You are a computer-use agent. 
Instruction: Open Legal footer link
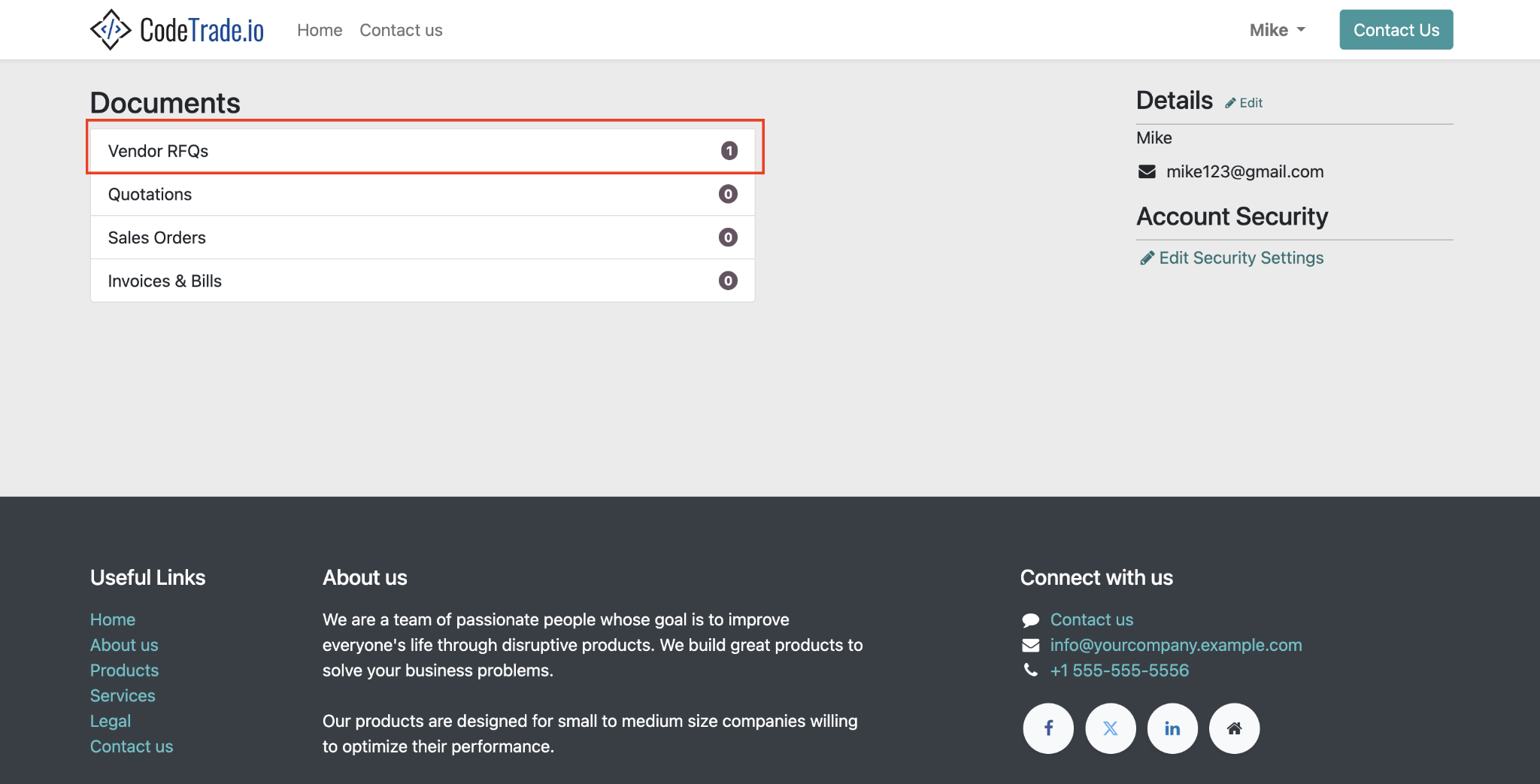111,721
